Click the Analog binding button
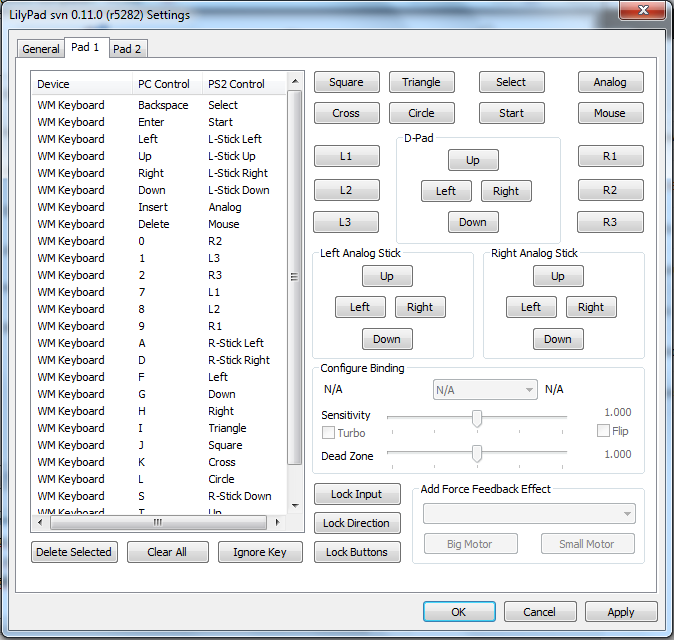This screenshot has height=640, width=674. pyautogui.click(x=610, y=82)
